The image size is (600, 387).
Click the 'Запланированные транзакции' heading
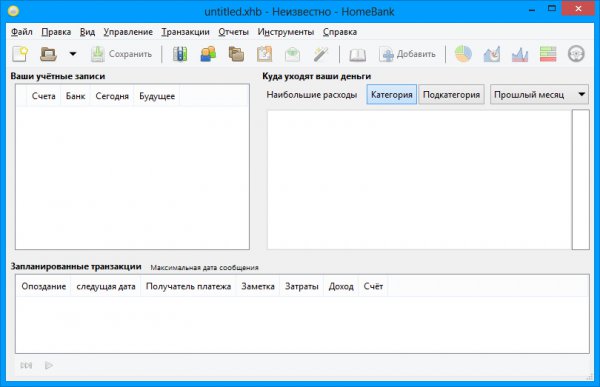coord(76,266)
